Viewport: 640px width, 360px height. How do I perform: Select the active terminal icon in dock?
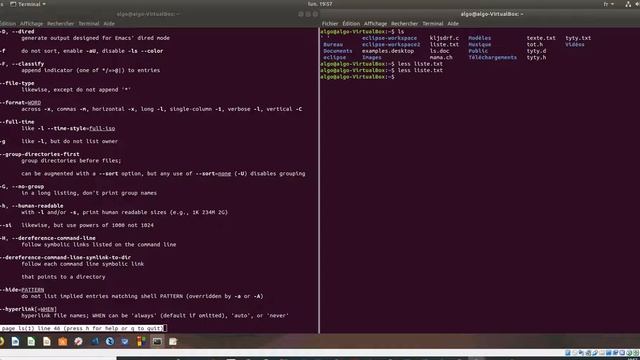157,341
